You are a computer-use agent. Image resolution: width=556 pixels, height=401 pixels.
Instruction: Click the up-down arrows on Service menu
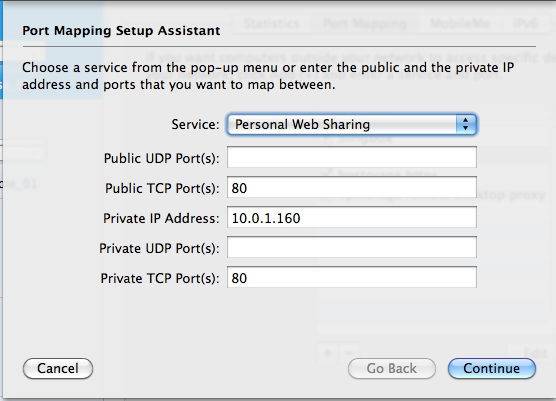point(466,124)
